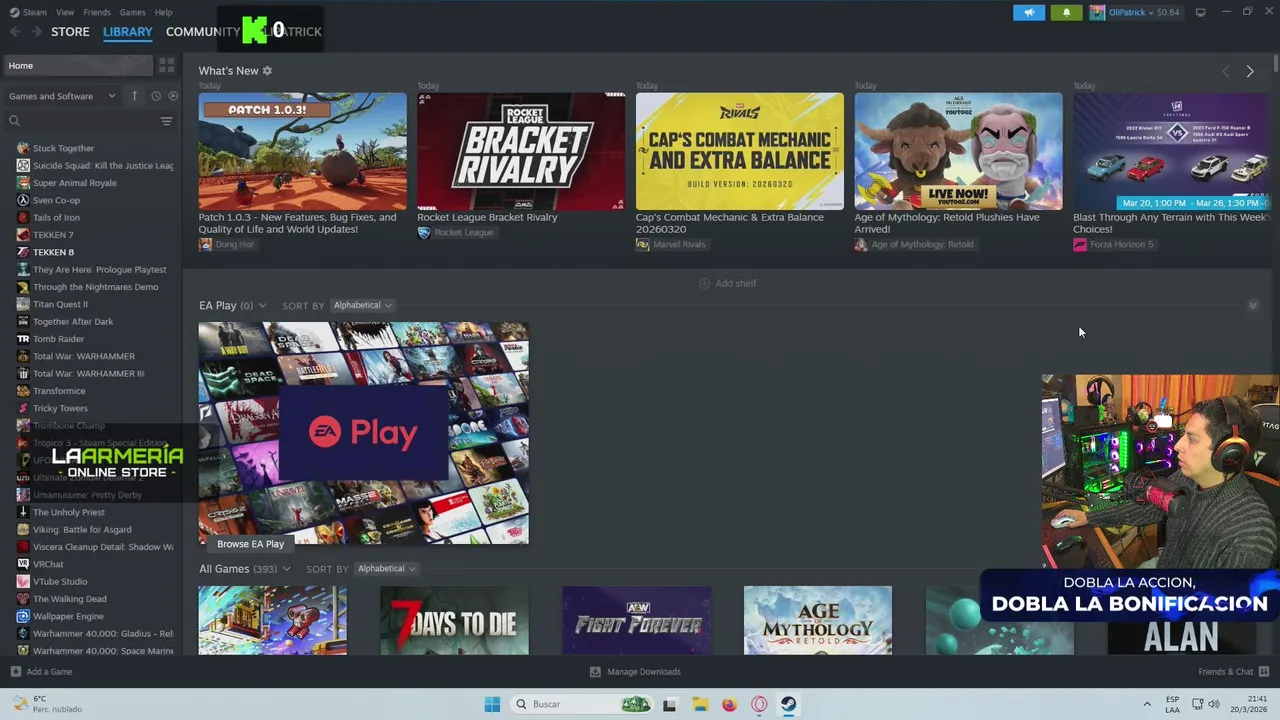Open Age of Mythology Retold game tile
This screenshot has width=1280, height=720.
point(818,621)
